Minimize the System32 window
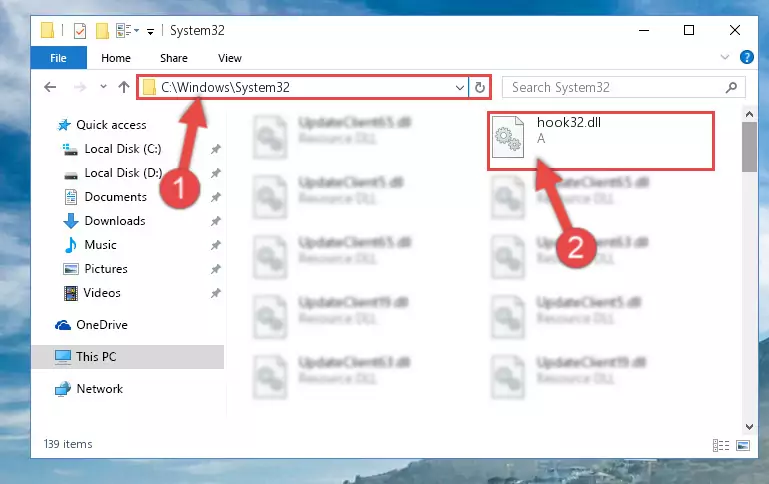769x484 pixels. [x=644, y=30]
